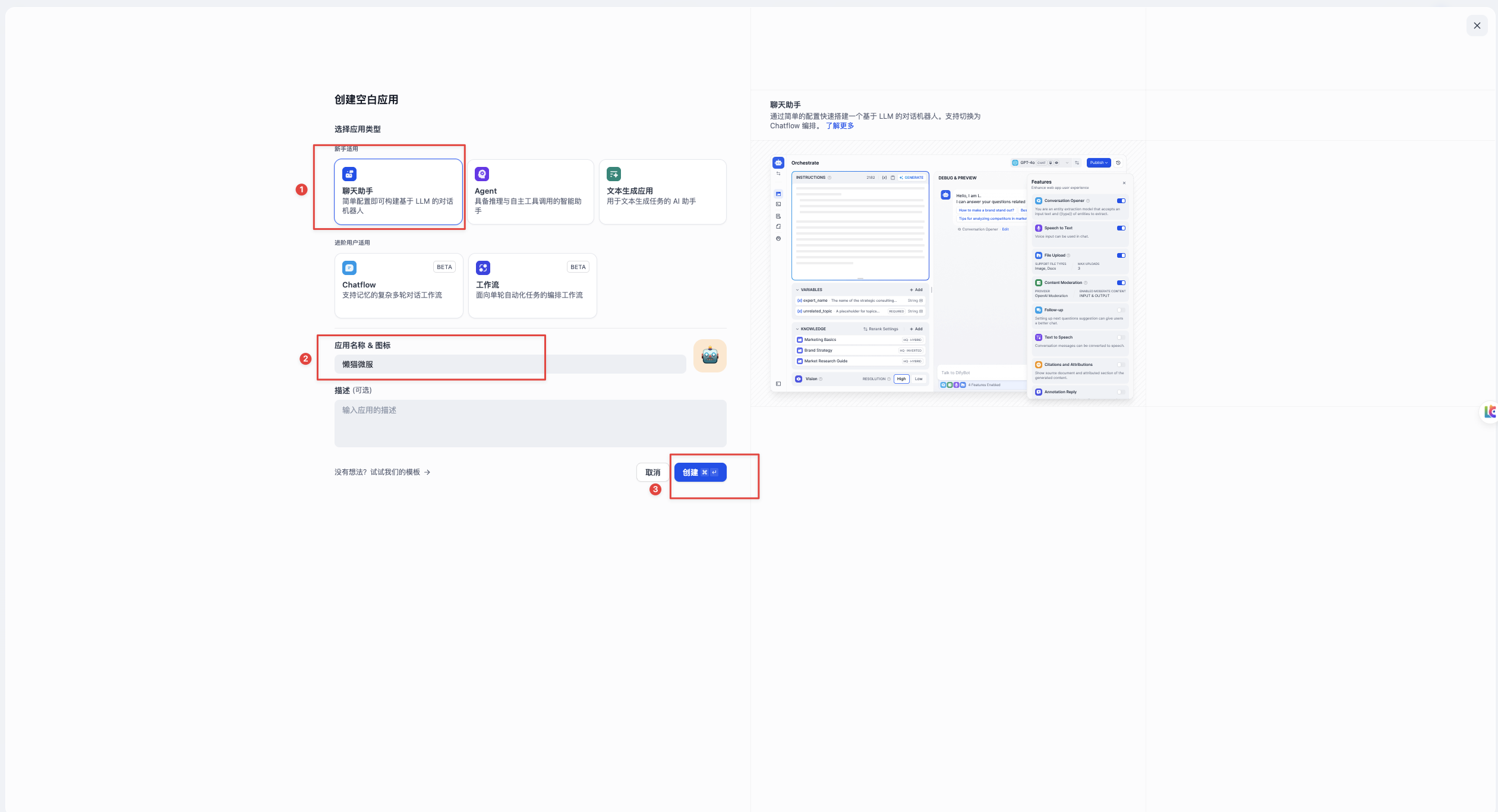Click the floating widget icon at right edge
This screenshot has width=1498, height=812.
(1490, 412)
